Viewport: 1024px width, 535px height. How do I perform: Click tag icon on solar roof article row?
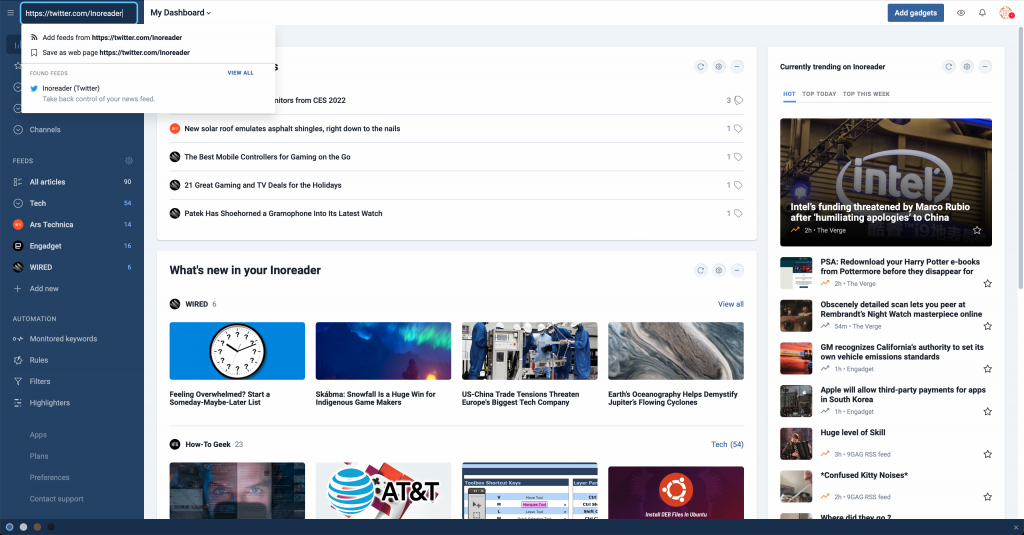[x=739, y=129]
